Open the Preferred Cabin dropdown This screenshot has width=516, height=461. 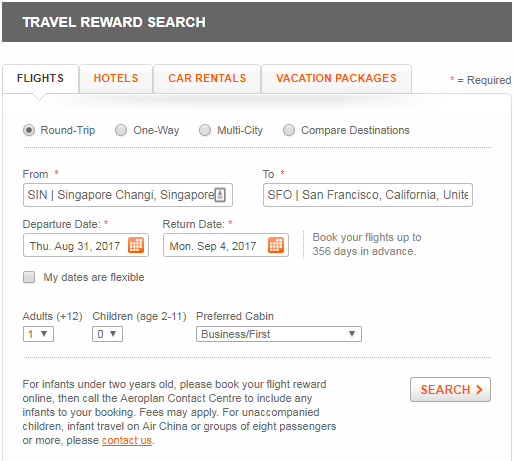(279, 334)
